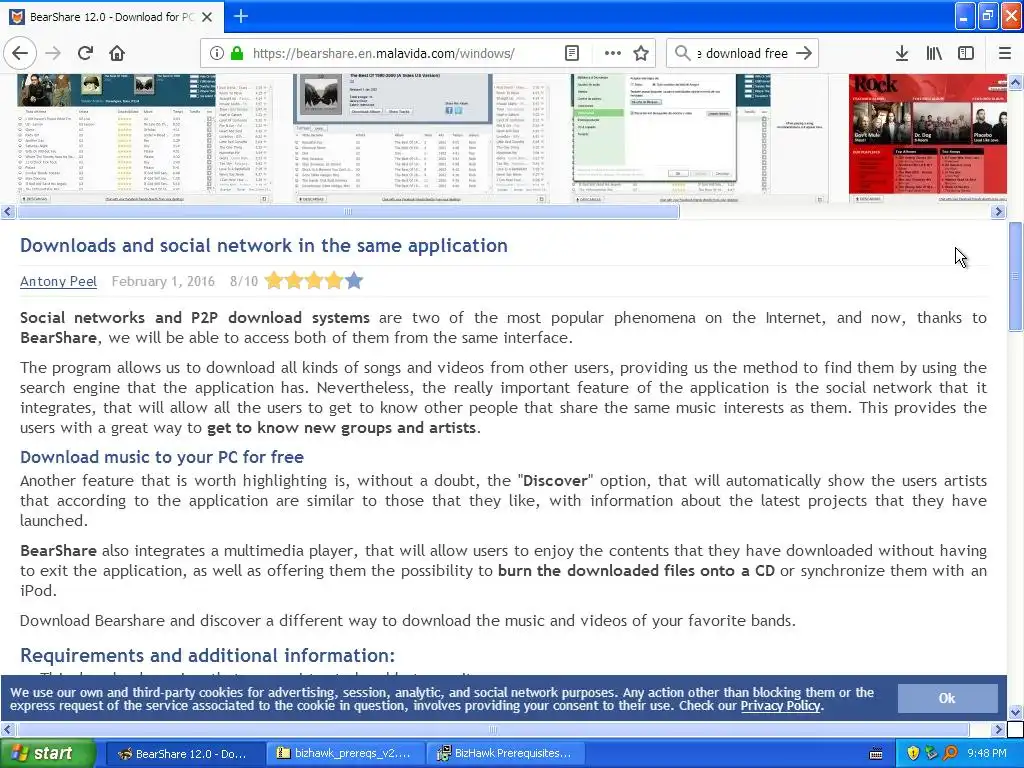Screen dimensions: 1024x768
Task: Click heading Downloads and social network
Action: tap(264, 246)
